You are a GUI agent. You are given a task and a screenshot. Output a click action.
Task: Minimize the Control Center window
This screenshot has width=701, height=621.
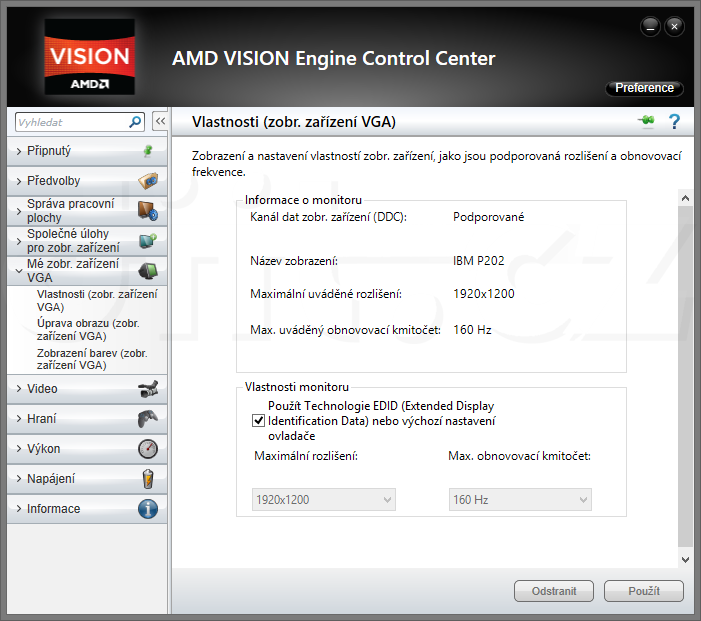pos(650,27)
